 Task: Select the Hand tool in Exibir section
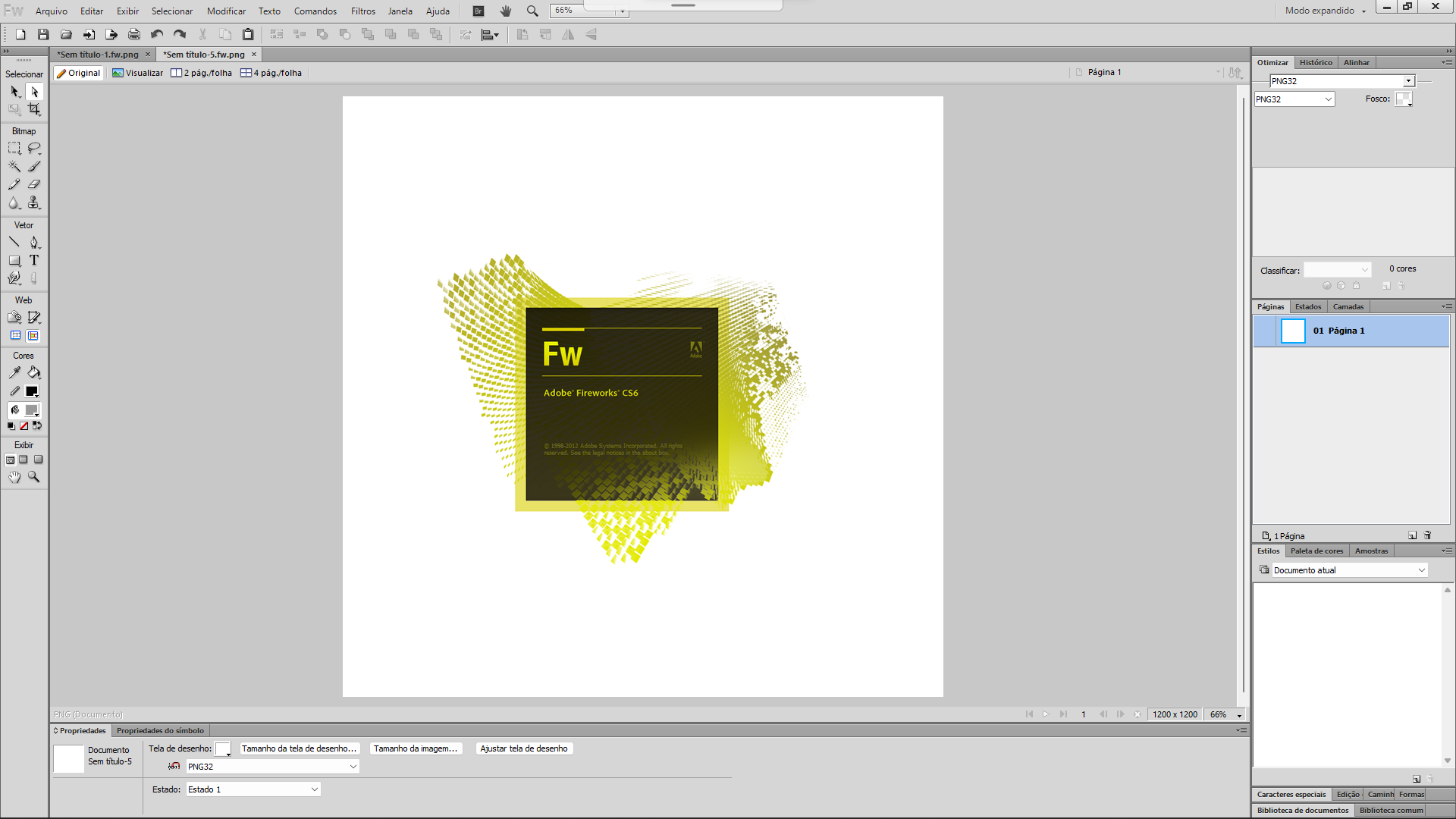(14, 477)
